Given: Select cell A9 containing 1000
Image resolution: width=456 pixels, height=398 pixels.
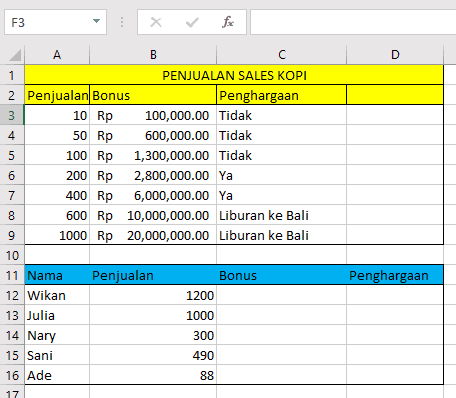Looking at the screenshot, I should [x=57, y=235].
